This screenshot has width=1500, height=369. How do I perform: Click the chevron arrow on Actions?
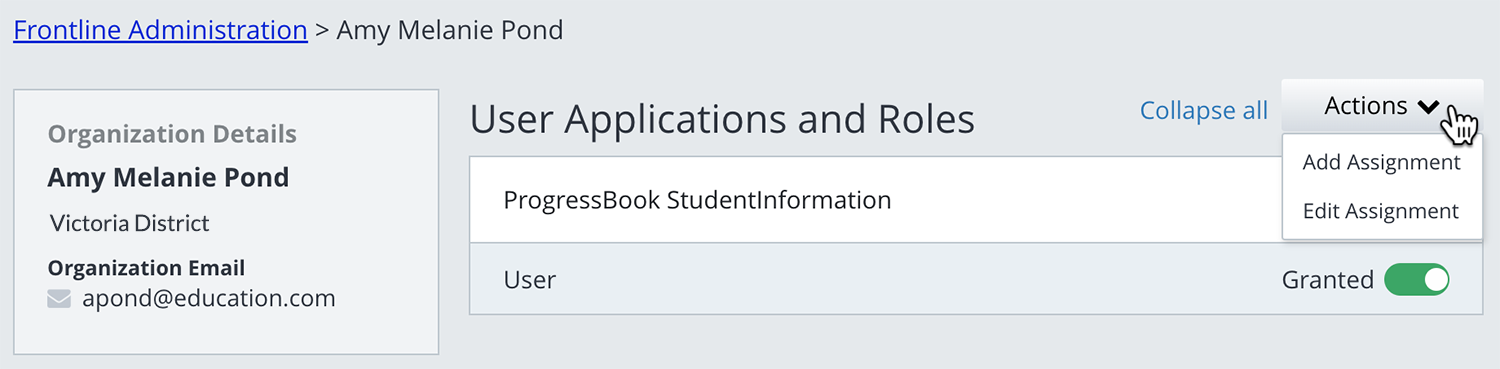1428,106
